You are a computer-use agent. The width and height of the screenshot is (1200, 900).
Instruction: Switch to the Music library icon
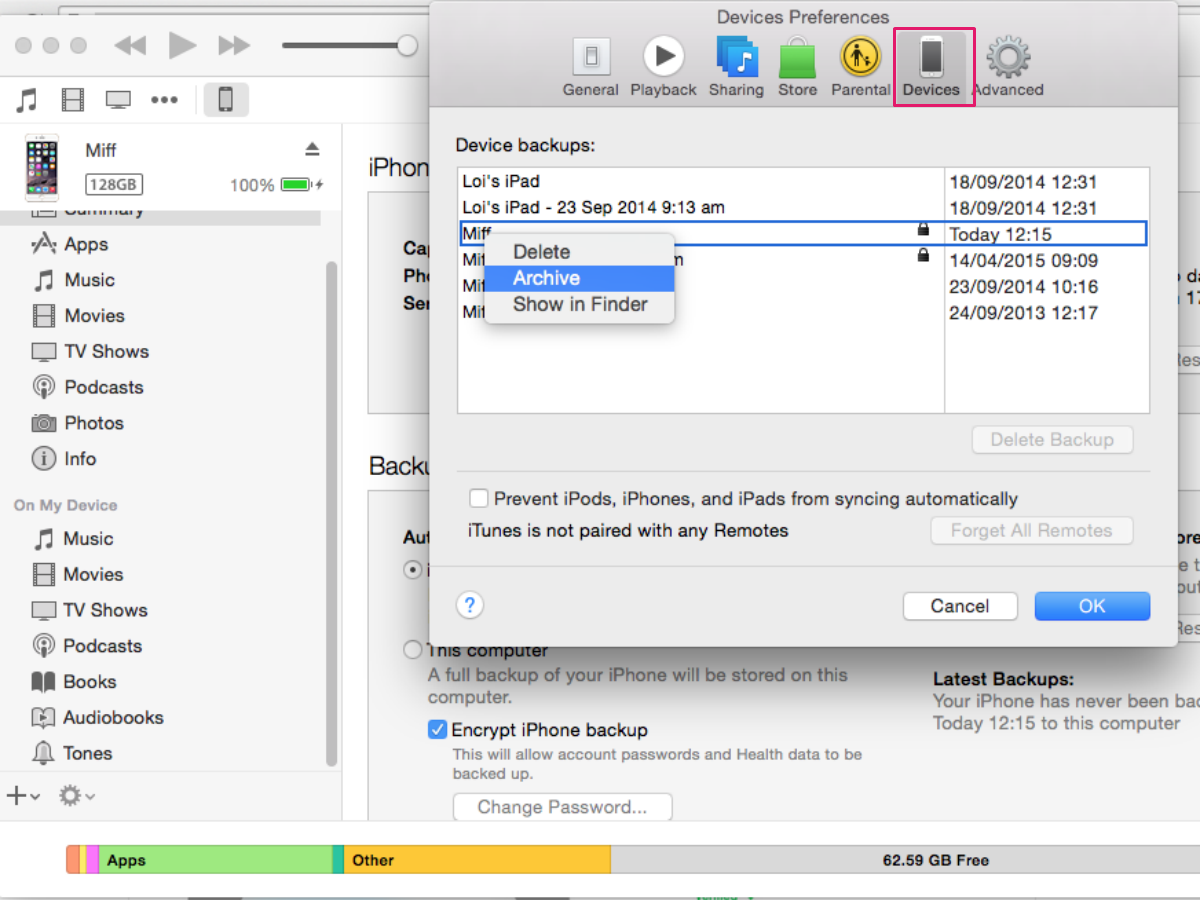28,100
